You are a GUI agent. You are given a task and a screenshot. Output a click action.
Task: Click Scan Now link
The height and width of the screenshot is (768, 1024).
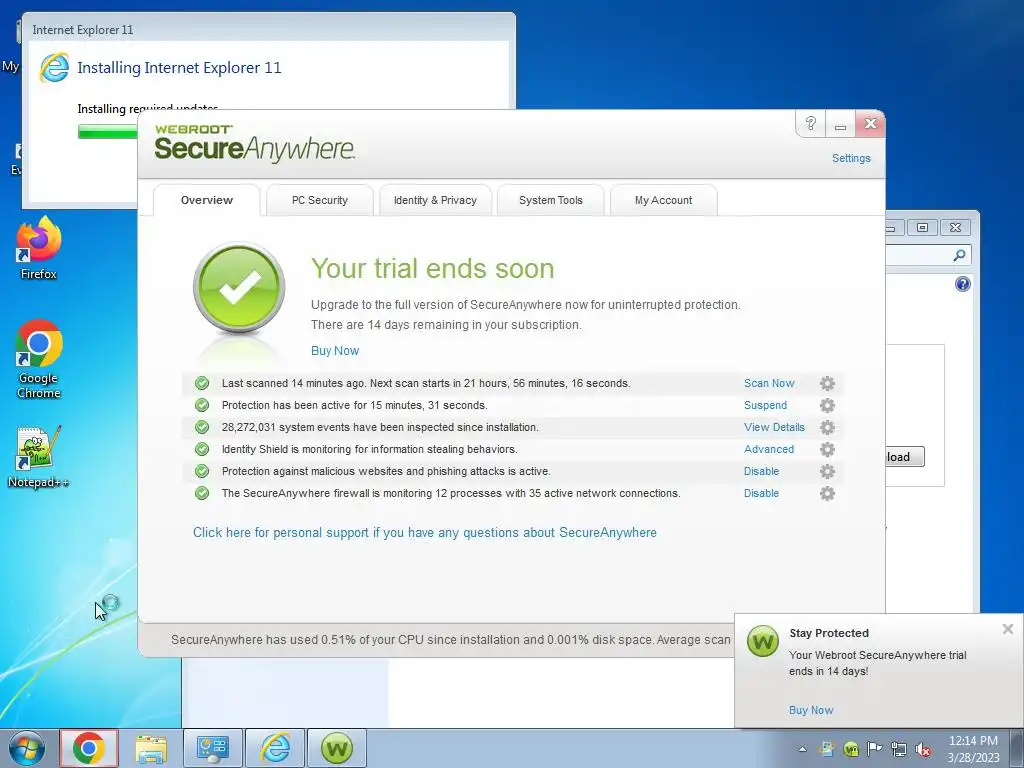(769, 383)
